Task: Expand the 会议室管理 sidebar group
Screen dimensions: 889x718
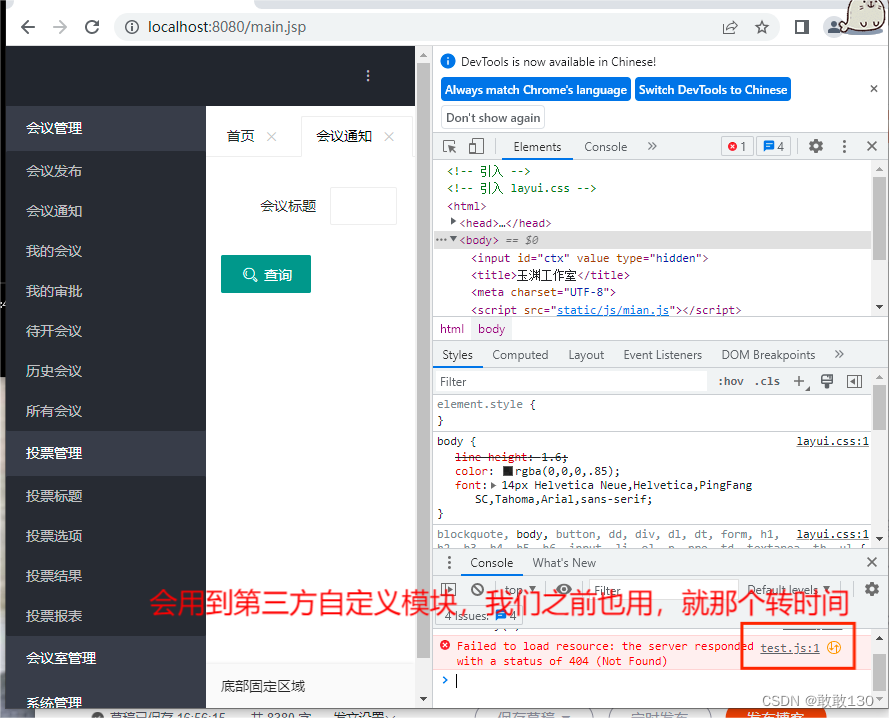Action: coord(105,658)
